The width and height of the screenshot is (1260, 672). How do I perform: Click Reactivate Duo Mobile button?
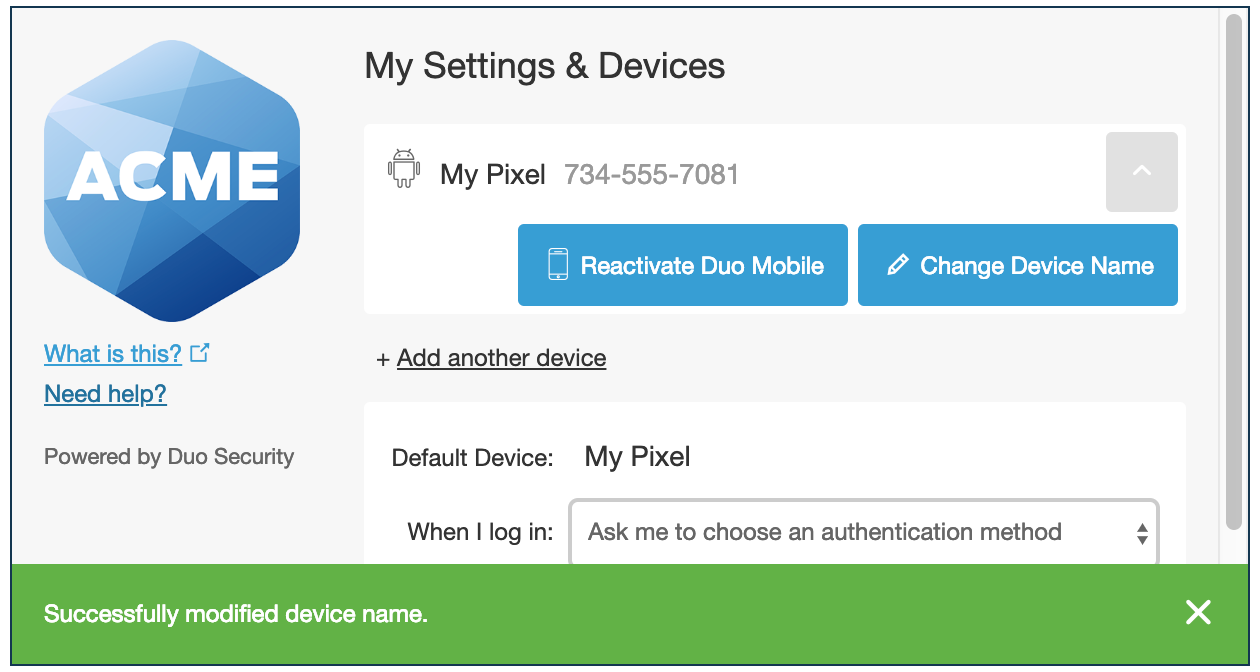pyautogui.click(x=683, y=265)
